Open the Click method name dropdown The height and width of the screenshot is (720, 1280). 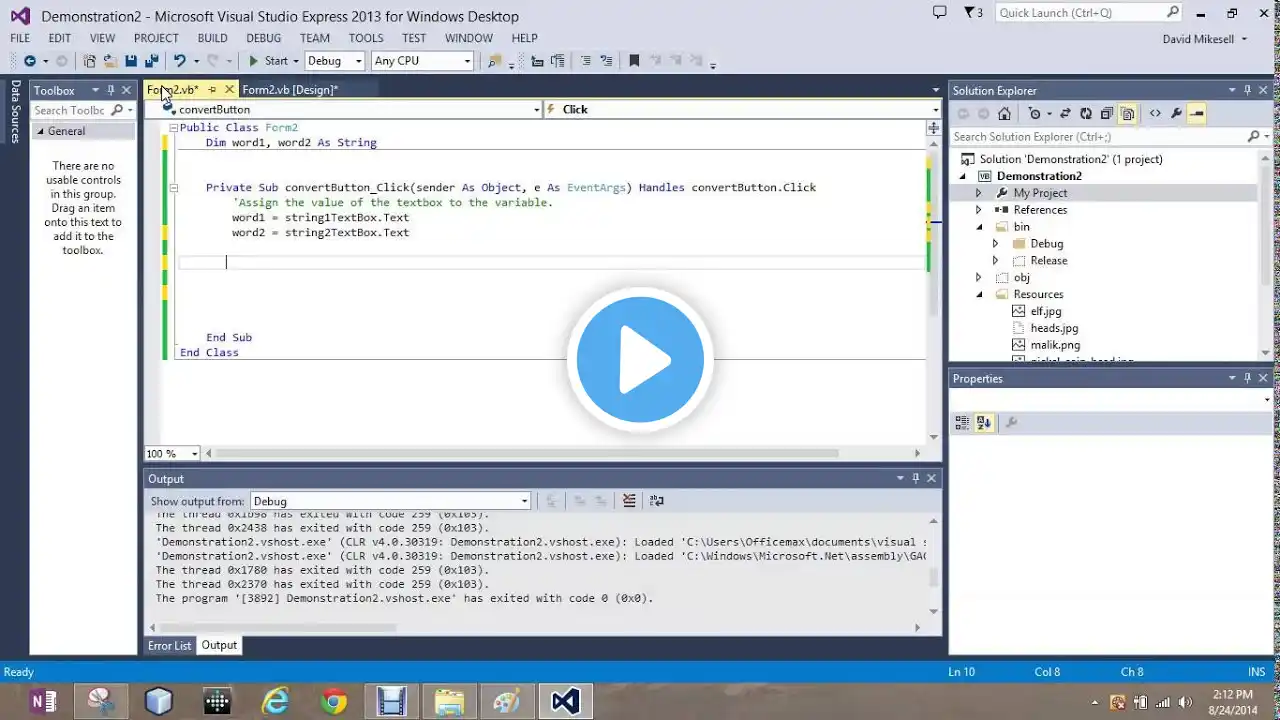tap(936, 110)
